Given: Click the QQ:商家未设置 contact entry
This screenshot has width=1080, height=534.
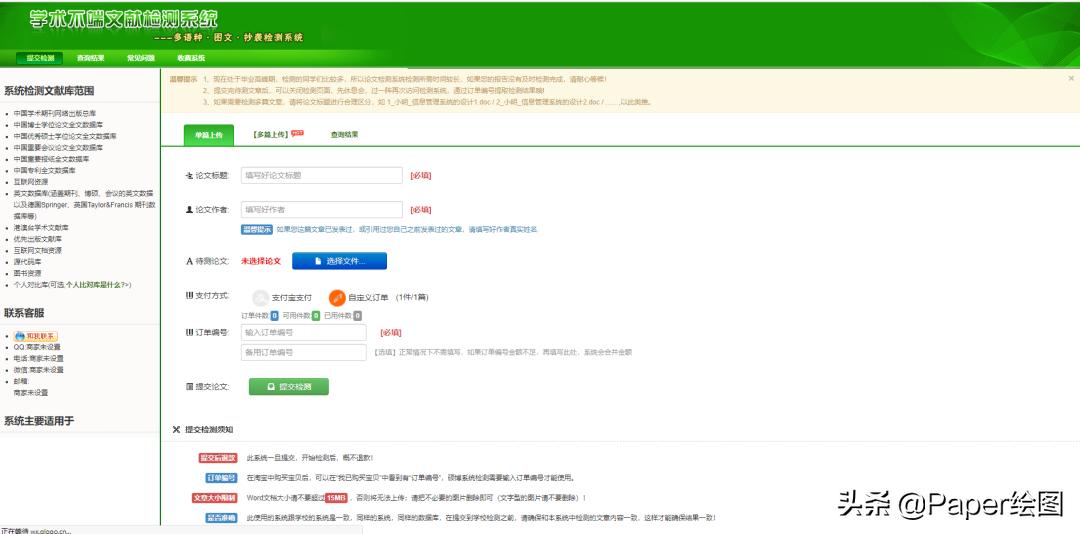Looking at the screenshot, I should (39, 347).
